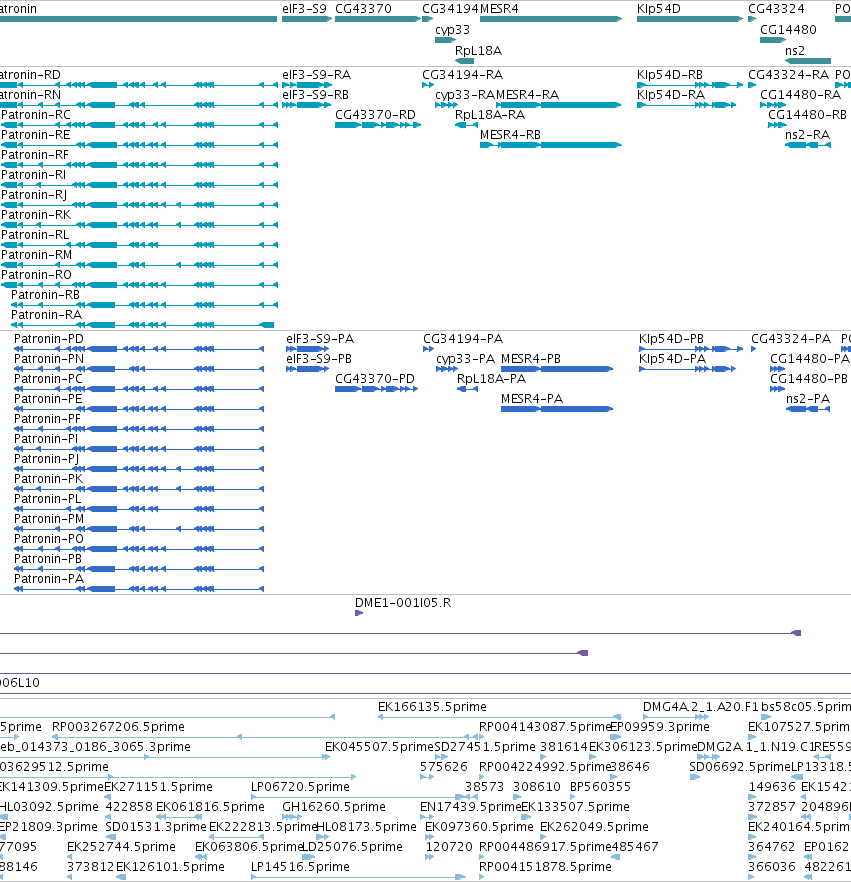Click RpL18A-PA protein feature

tap(467, 389)
